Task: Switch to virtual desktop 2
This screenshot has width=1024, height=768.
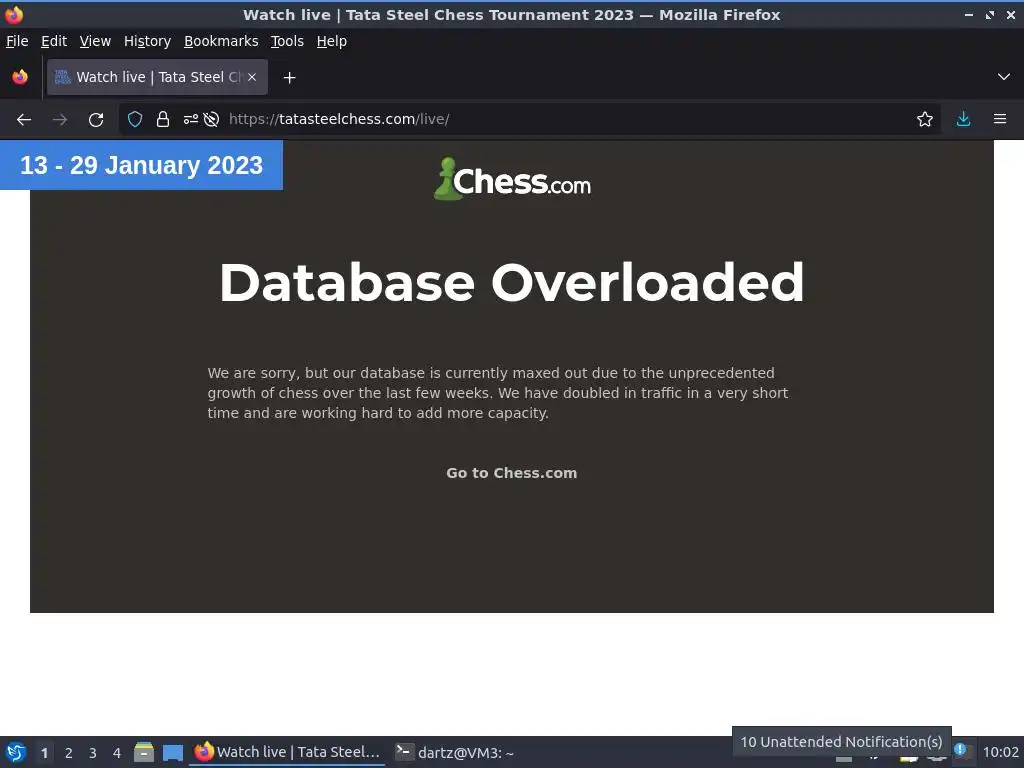Action: click(x=69, y=753)
